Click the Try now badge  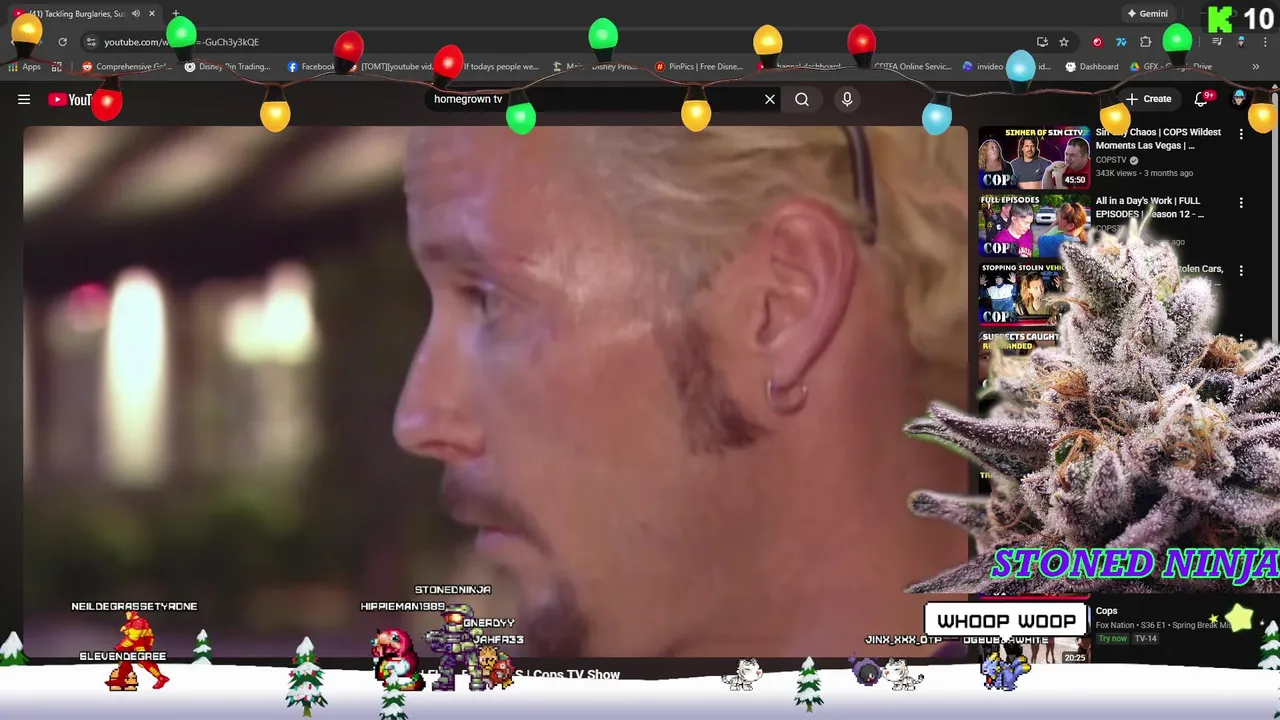[1112, 638]
